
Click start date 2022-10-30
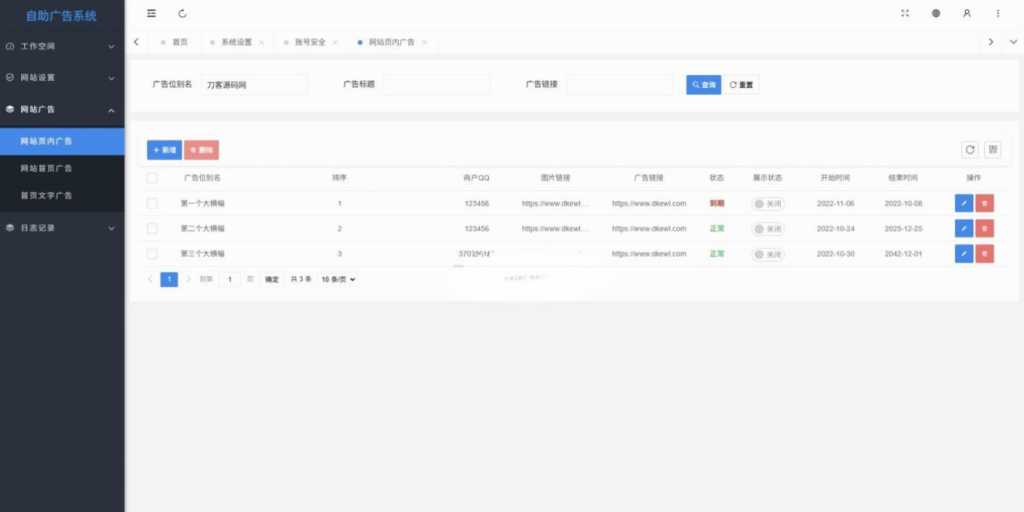835,254
